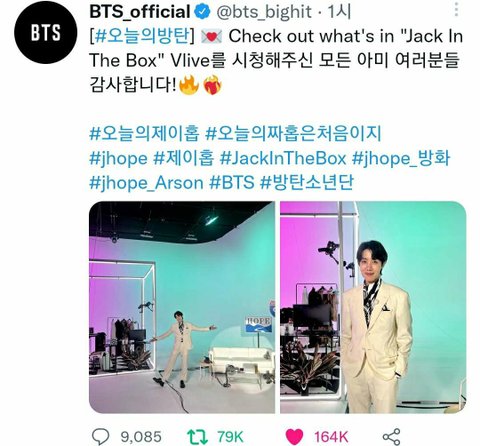Open the @bts_bighit handle
This screenshot has height=446, width=480.
point(264,13)
